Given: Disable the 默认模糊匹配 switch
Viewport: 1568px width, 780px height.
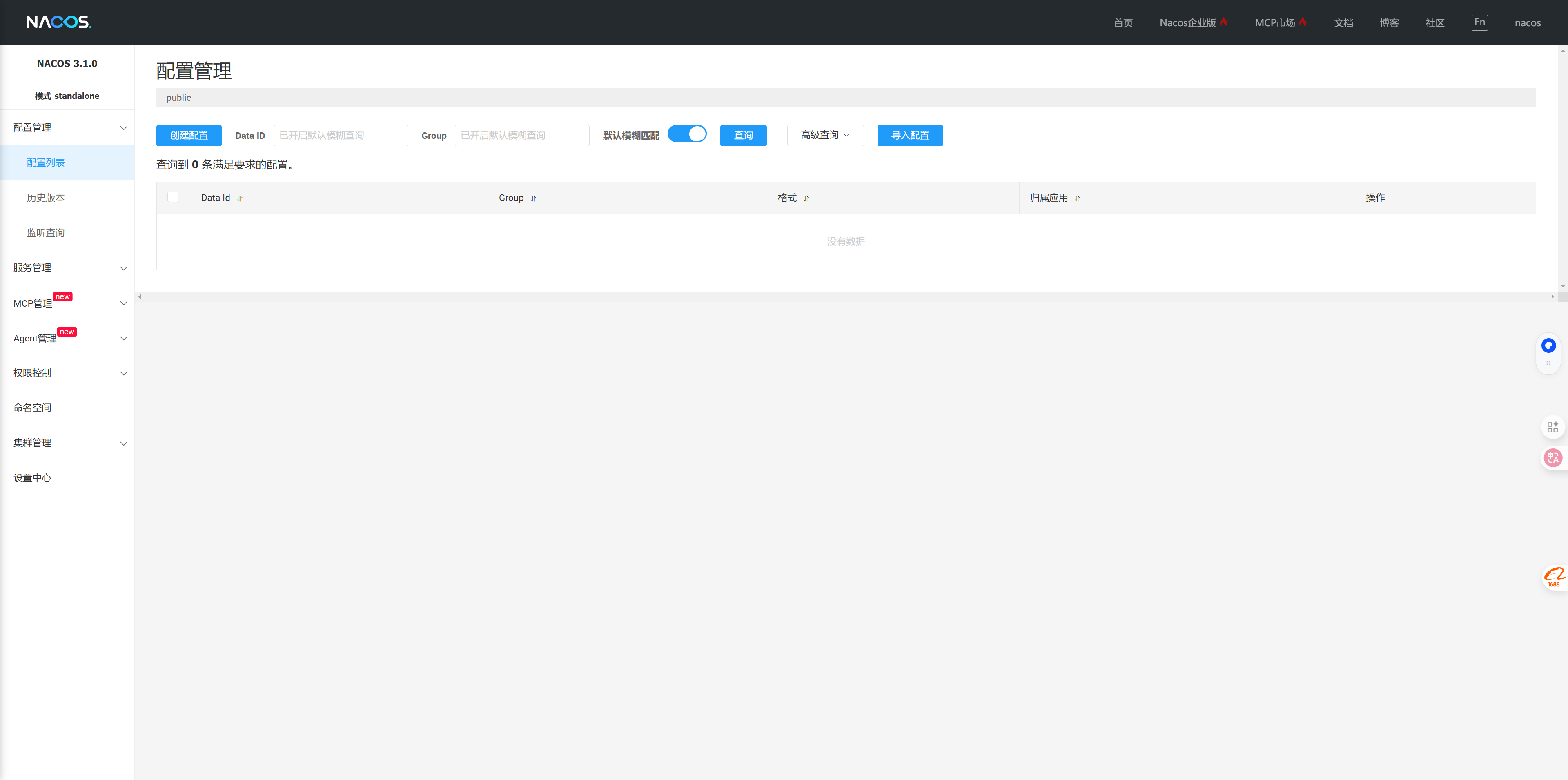Looking at the screenshot, I should coord(686,134).
